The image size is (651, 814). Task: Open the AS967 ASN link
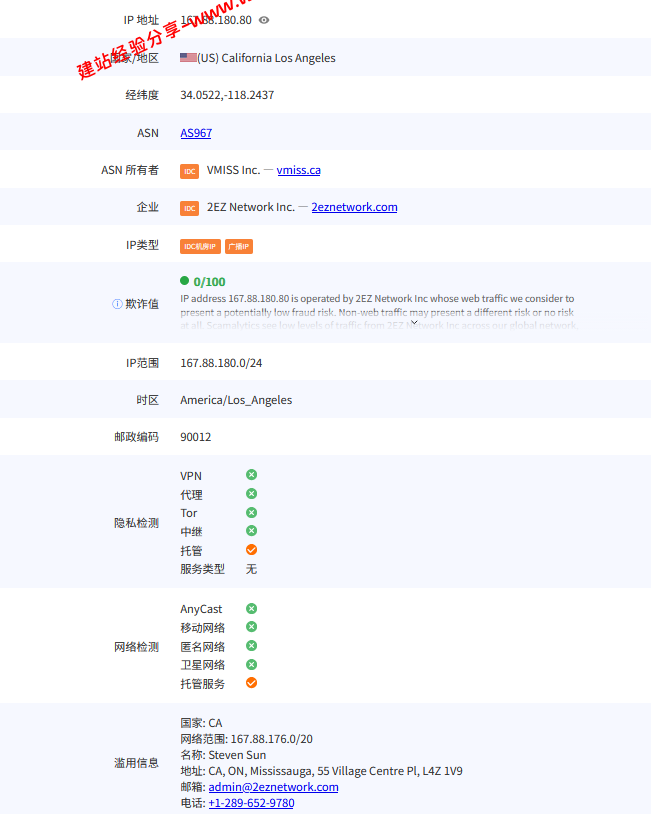(x=196, y=133)
